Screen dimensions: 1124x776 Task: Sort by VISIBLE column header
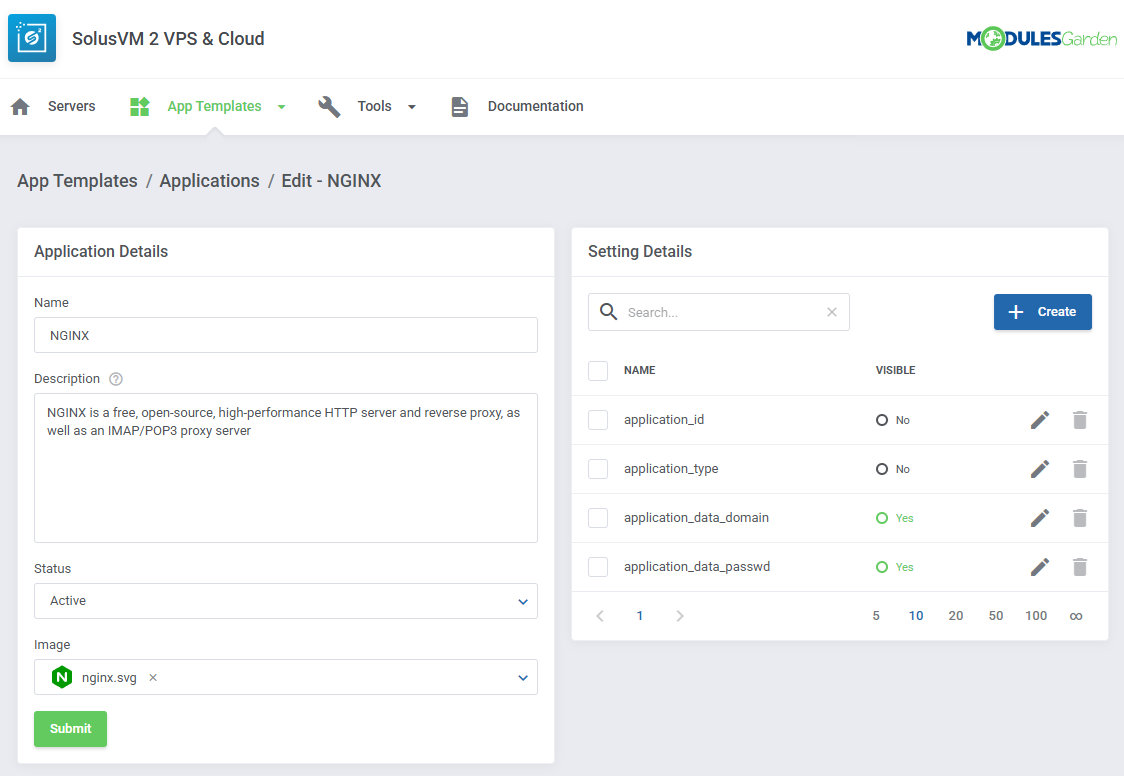click(895, 370)
